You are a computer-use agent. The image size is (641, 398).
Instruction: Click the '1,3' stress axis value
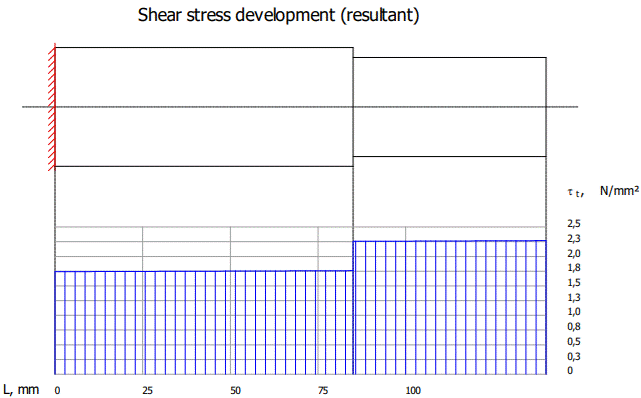tap(574, 297)
